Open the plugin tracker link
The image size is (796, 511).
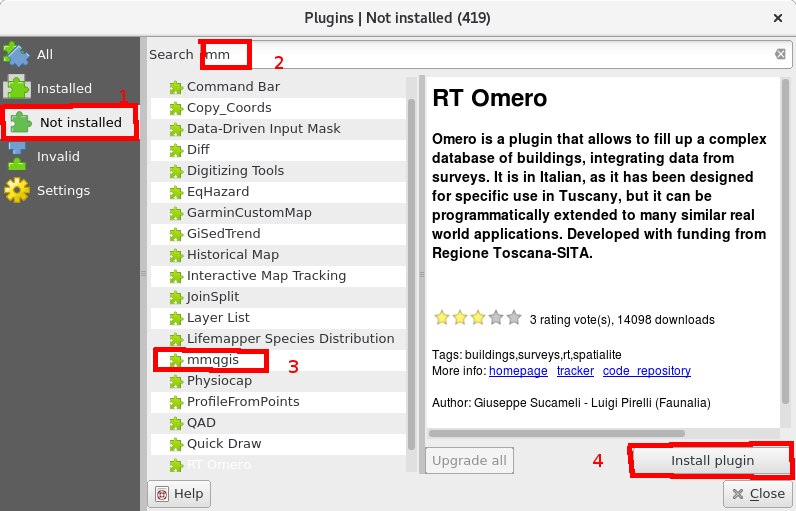coord(575,371)
